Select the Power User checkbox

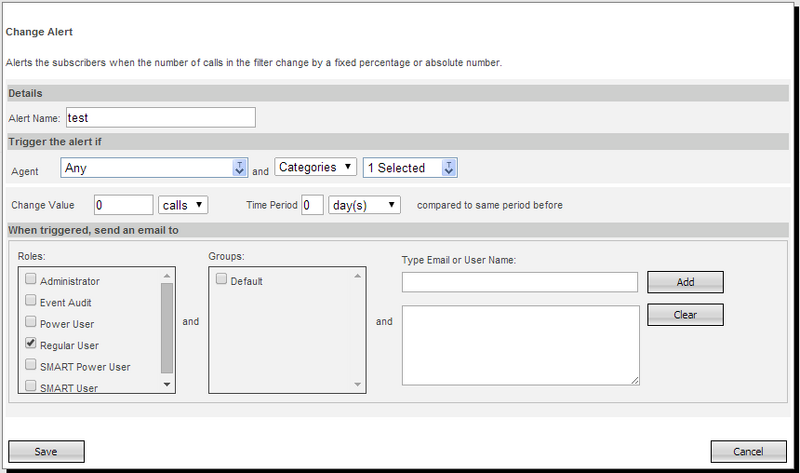tap(31, 322)
